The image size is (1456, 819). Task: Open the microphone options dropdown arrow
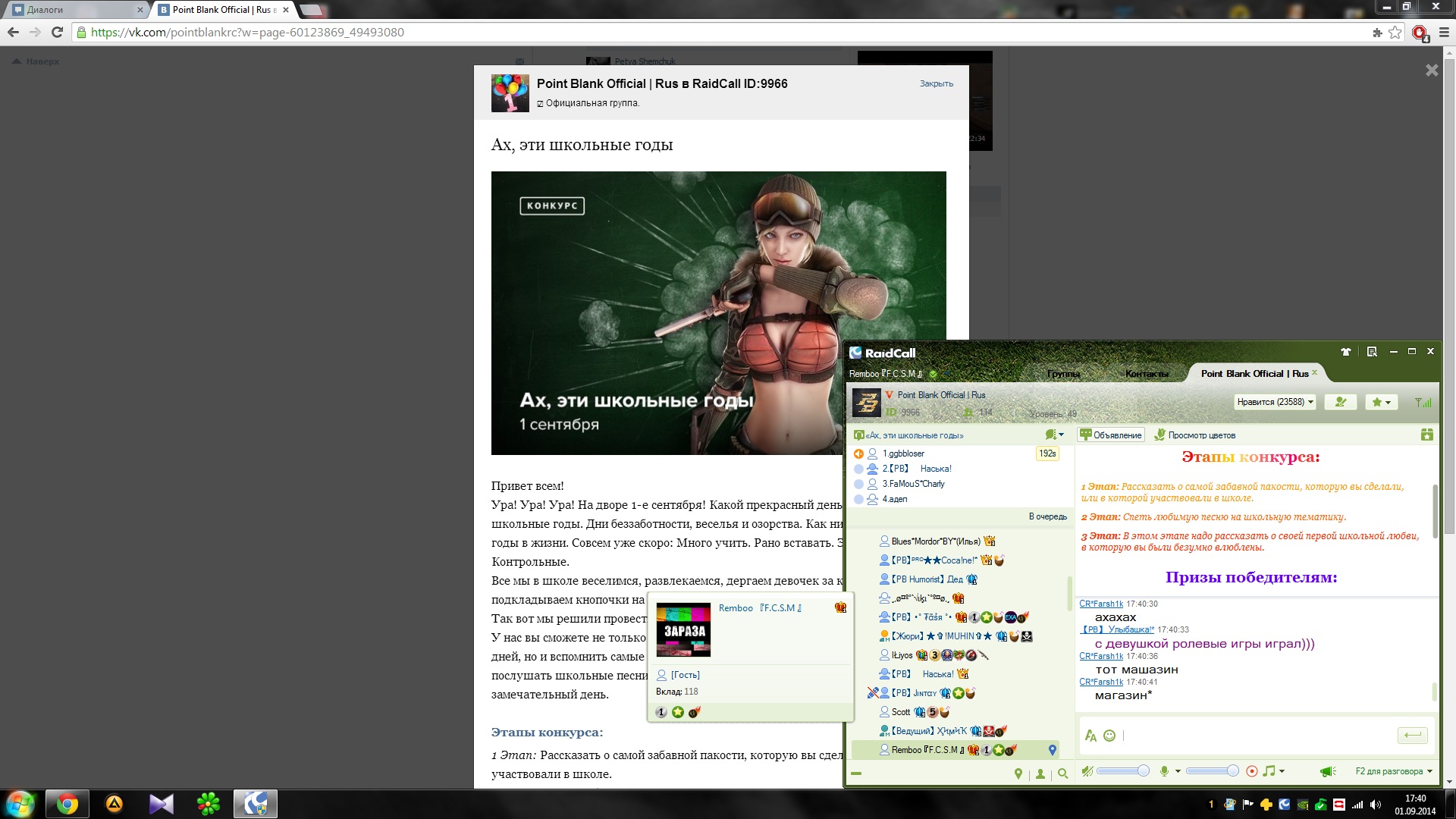[1178, 771]
